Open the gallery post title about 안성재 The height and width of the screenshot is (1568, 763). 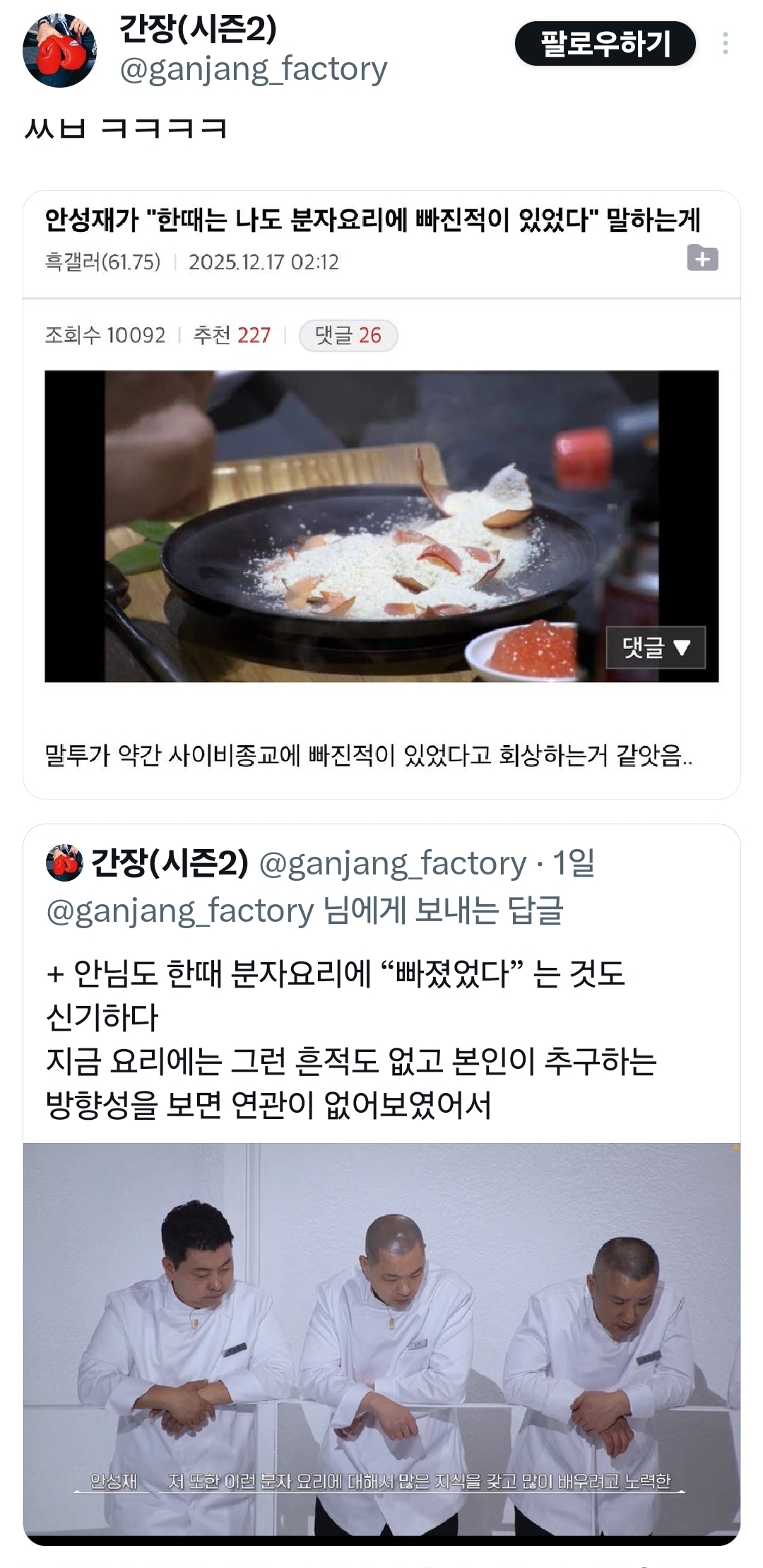[372, 220]
